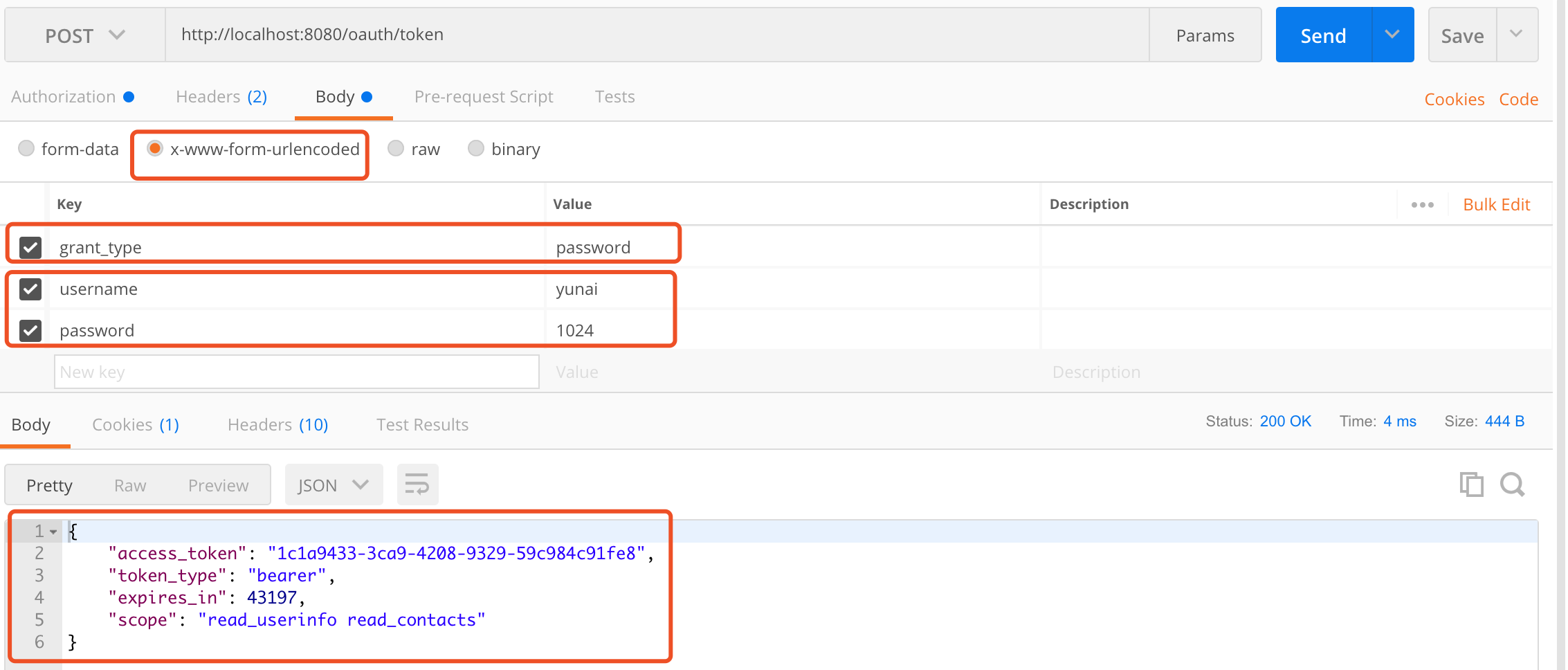Image resolution: width=1568 pixels, height=670 pixels.
Task: Uncheck the grant_type parameter checkbox
Action: click(x=30, y=247)
